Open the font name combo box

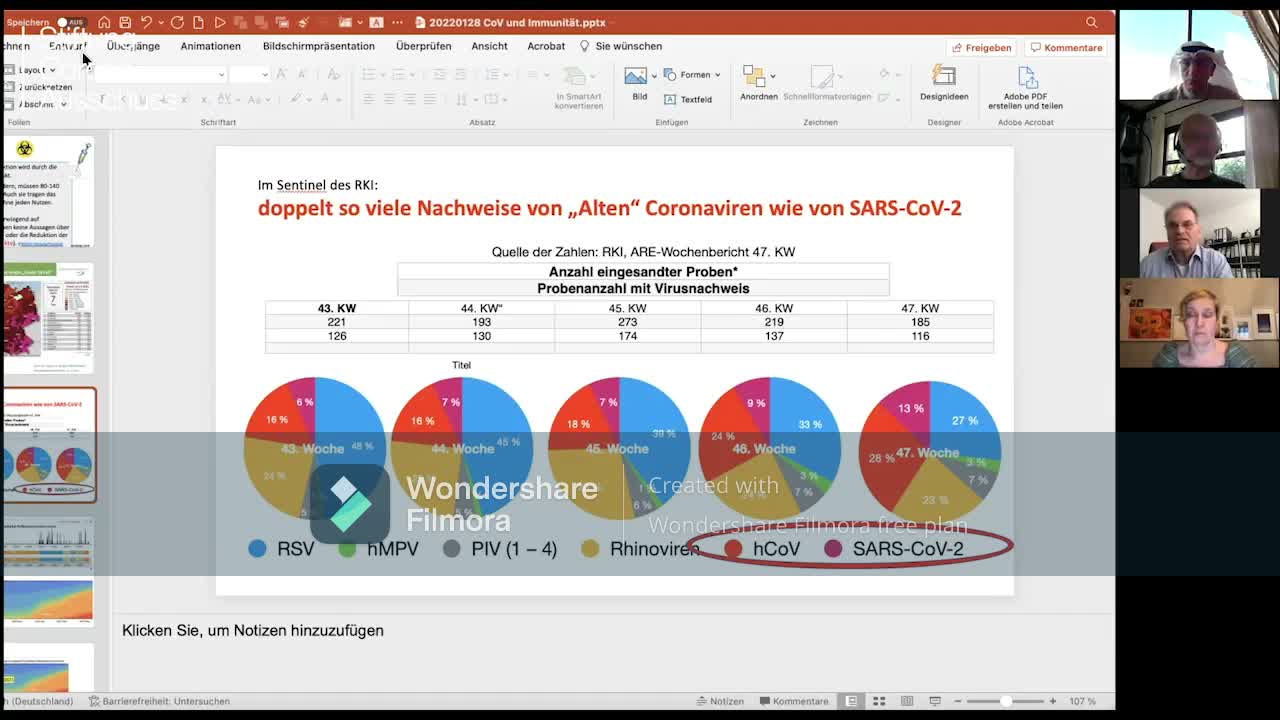(x=160, y=74)
